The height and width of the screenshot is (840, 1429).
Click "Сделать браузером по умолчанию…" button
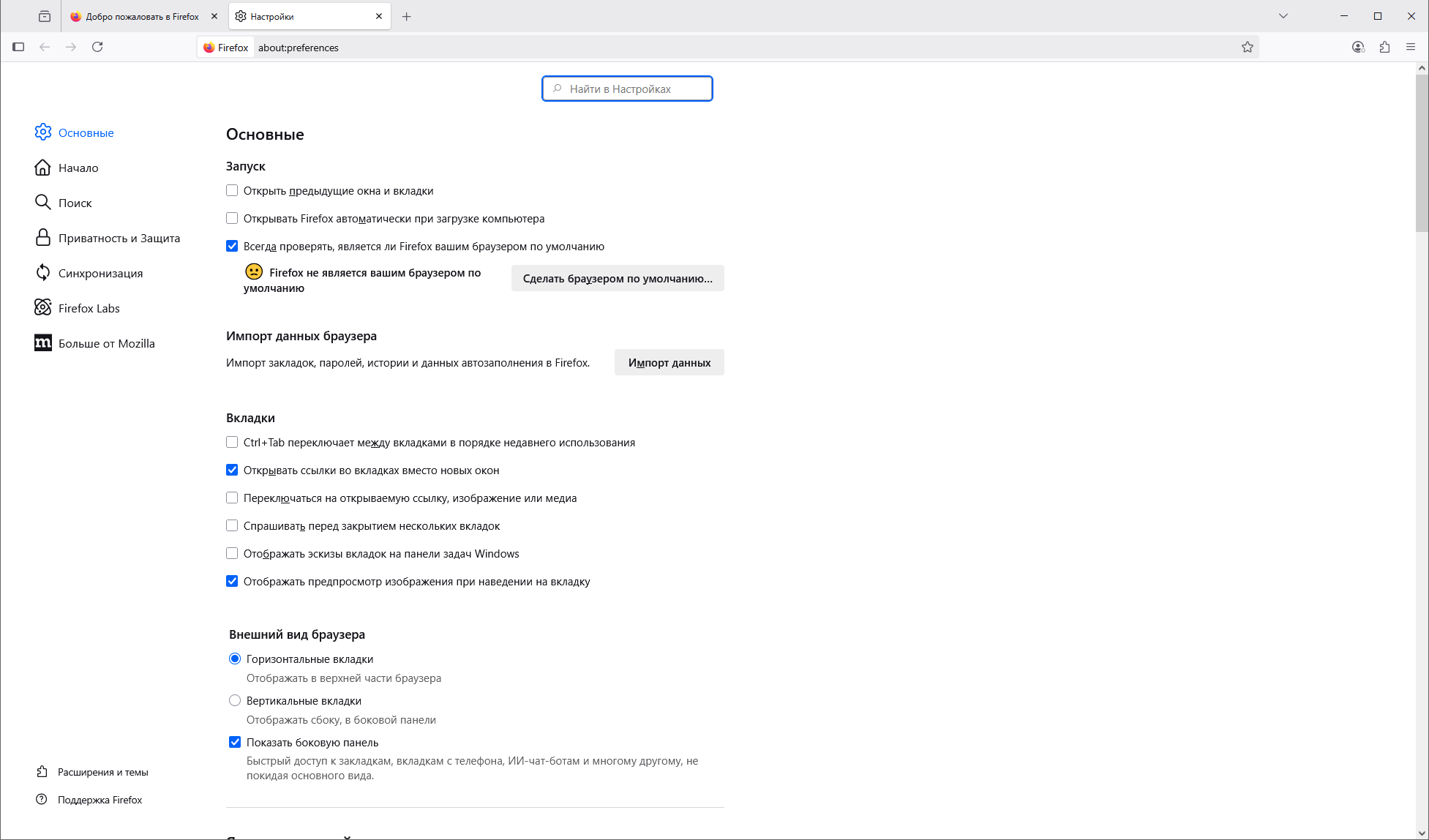(x=618, y=279)
